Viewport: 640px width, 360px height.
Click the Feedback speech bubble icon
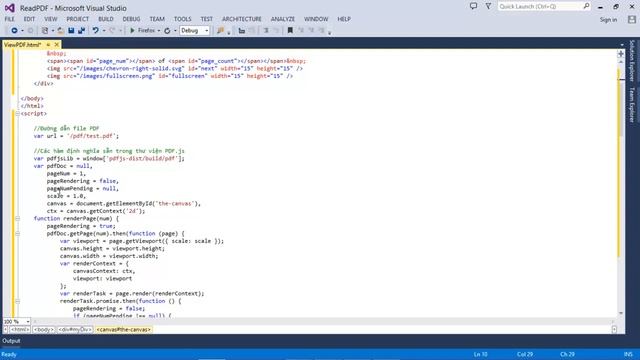473,6
